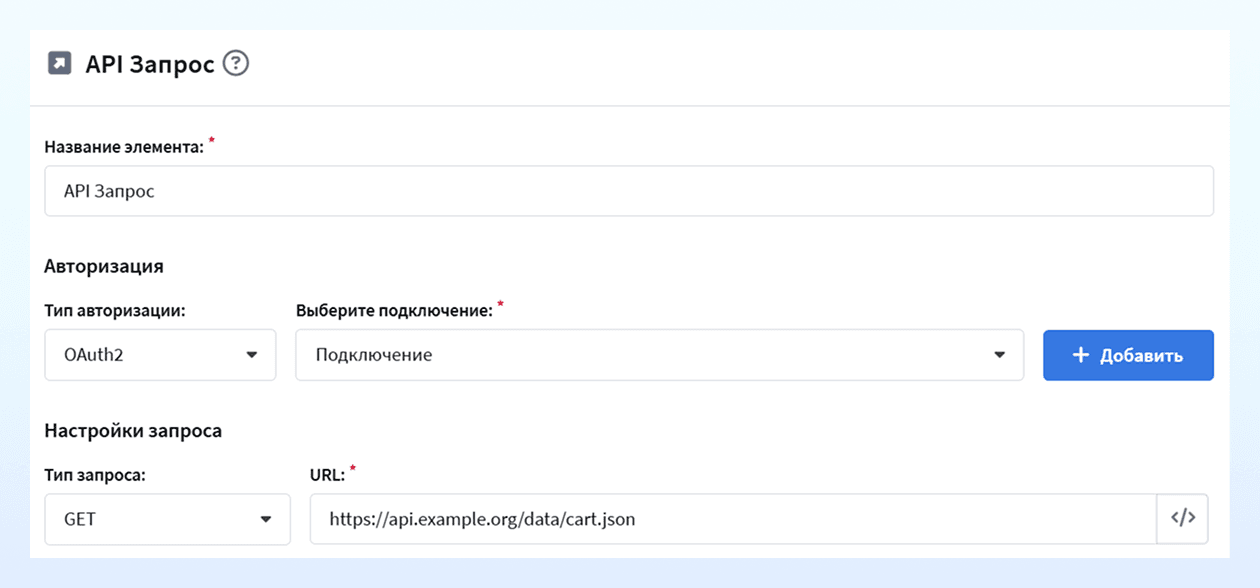Click the Название элемента label
1260x588 pixels.
(x=124, y=146)
